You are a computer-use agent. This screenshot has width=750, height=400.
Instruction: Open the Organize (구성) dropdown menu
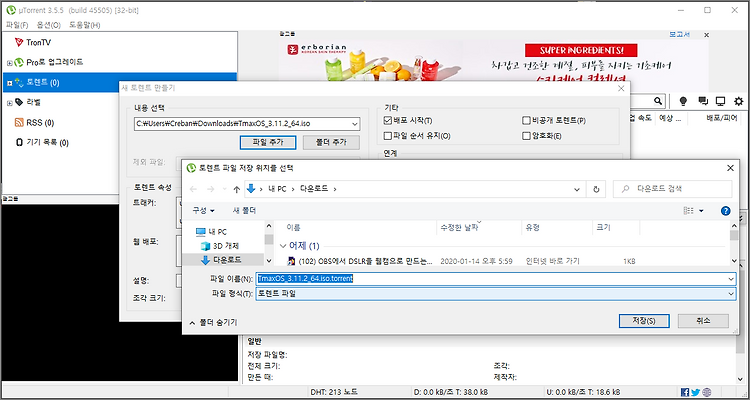point(204,211)
